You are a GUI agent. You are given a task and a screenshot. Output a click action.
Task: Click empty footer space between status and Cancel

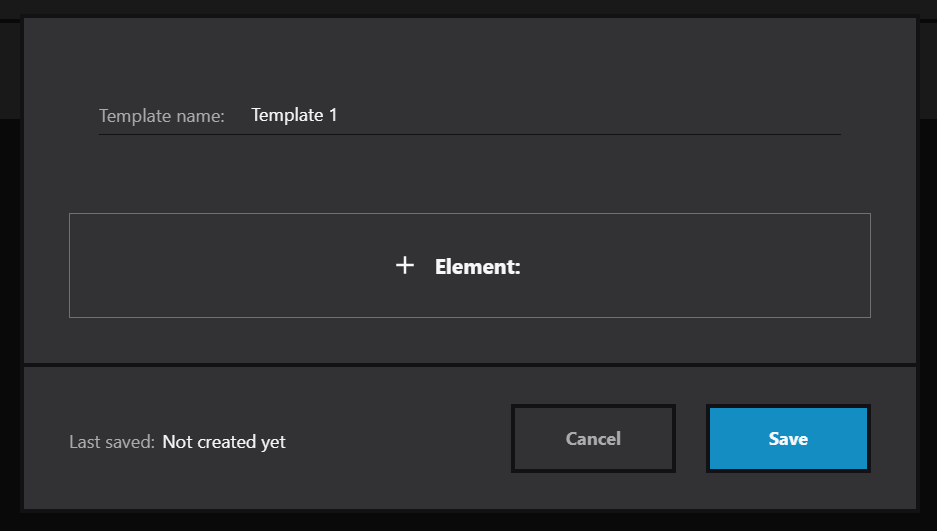pos(397,440)
